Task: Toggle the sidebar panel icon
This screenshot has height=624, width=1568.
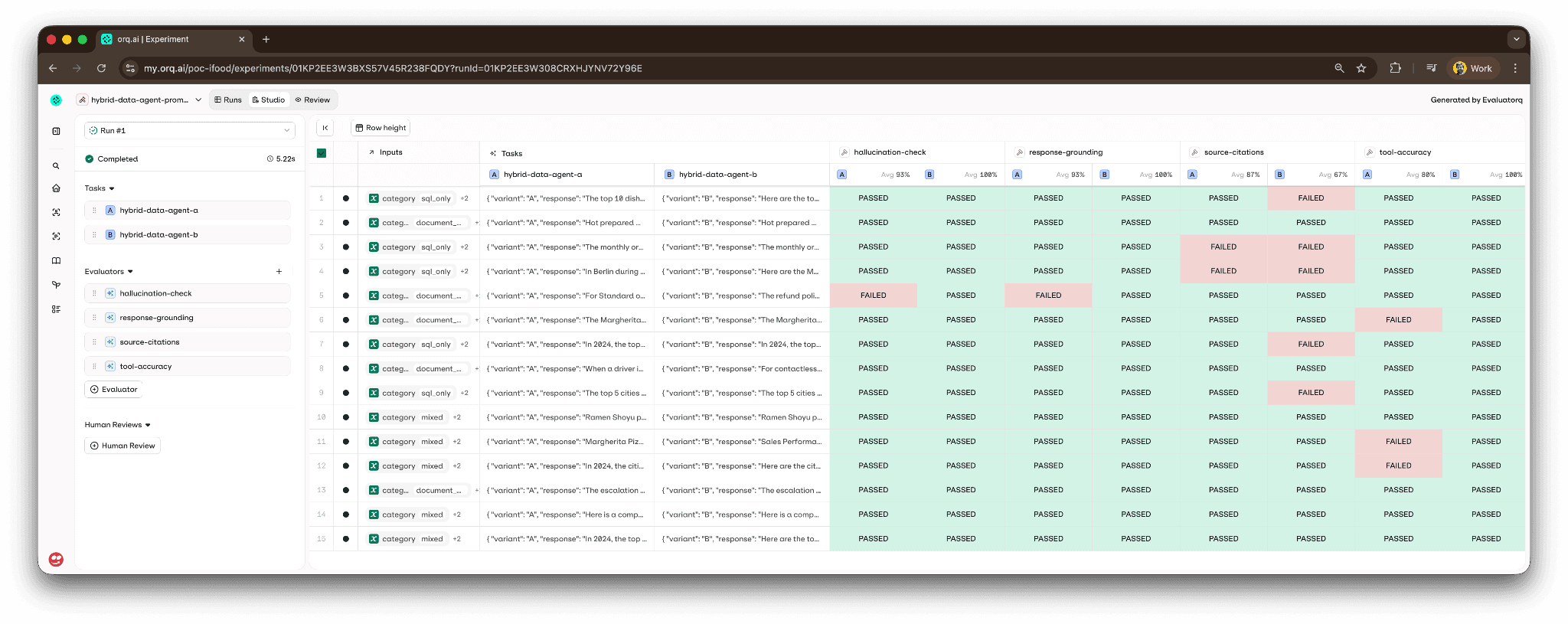Action: click(56, 131)
